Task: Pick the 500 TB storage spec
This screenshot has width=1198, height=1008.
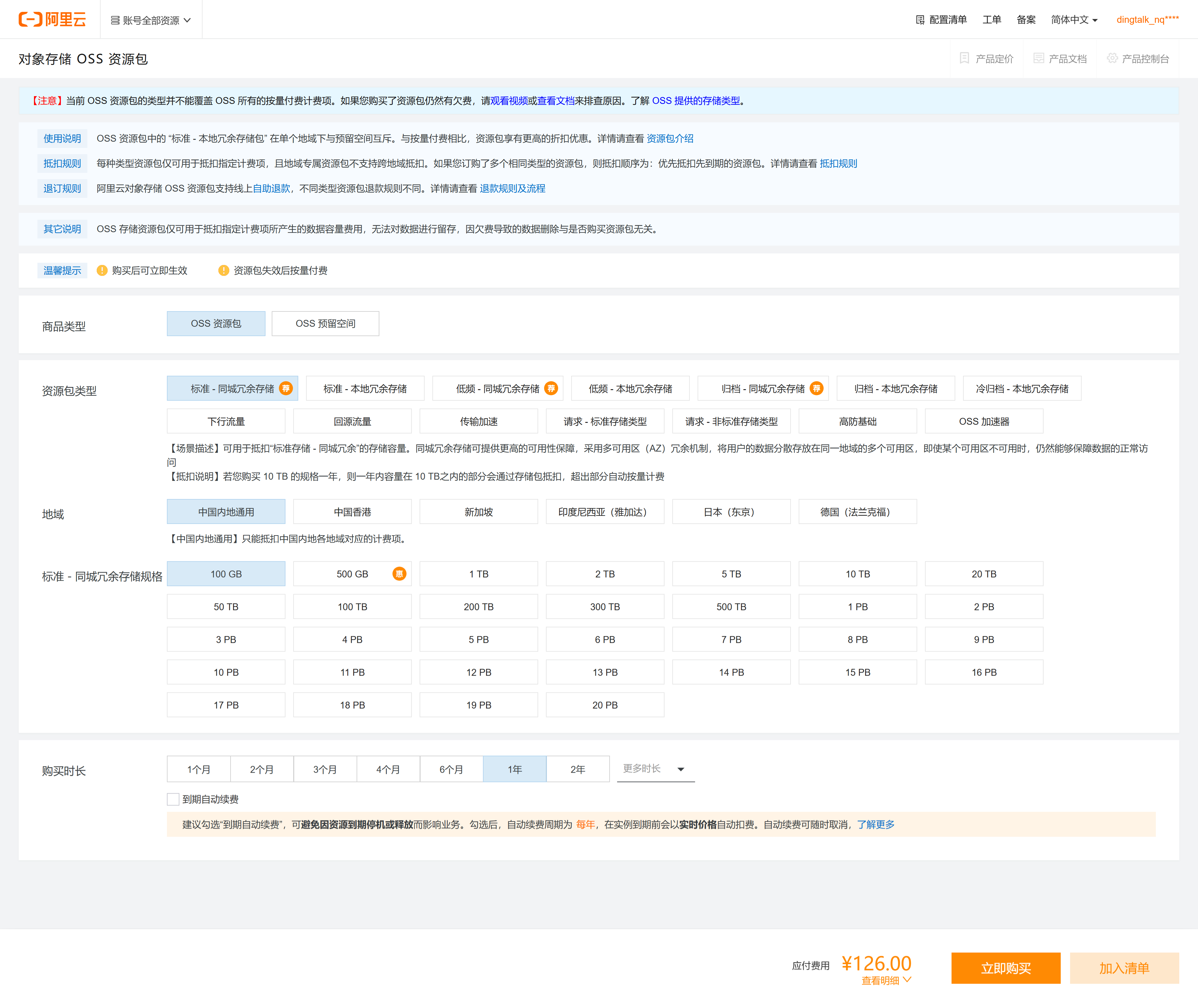Action: (x=732, y=607)
